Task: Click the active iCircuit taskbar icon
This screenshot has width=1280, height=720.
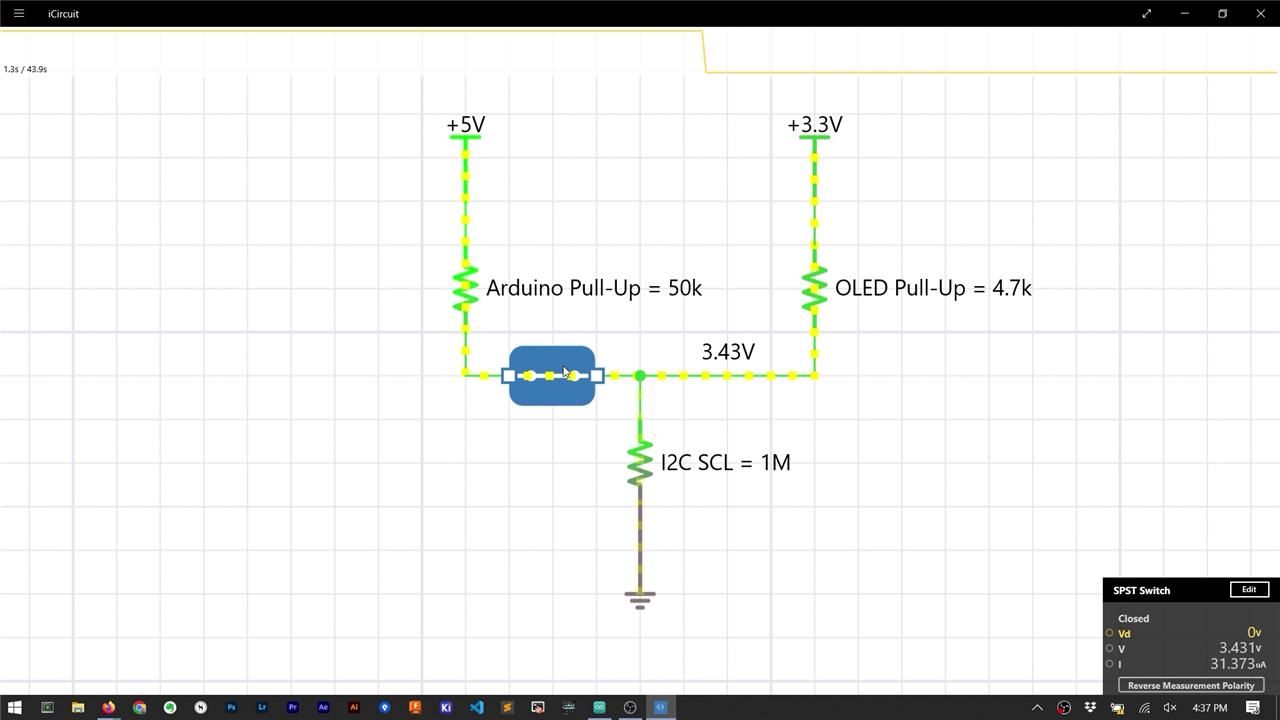Action: click(660, 707)
